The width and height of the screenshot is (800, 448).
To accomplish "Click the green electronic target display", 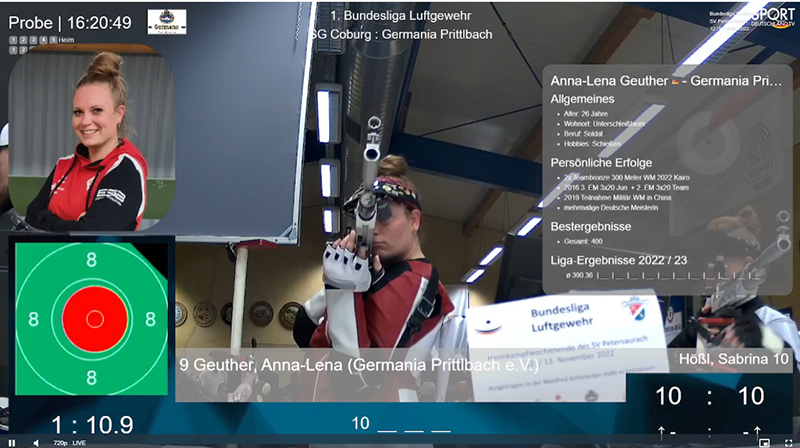I will point(92,319).
